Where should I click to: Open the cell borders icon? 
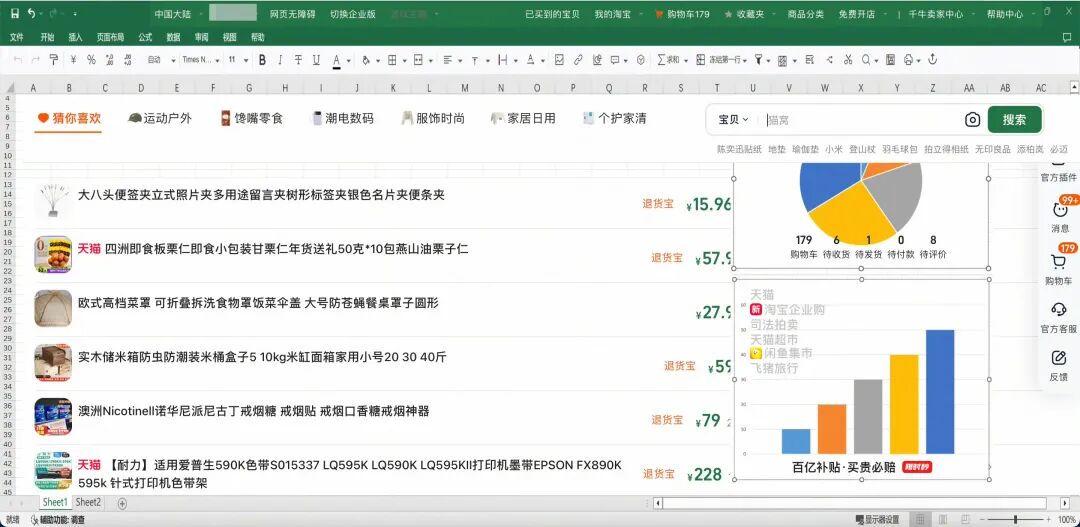392,60
